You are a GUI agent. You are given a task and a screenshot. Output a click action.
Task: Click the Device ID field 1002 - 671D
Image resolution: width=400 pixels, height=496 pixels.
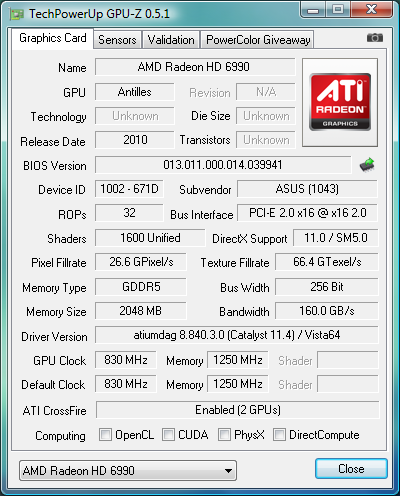pos(129,189)
